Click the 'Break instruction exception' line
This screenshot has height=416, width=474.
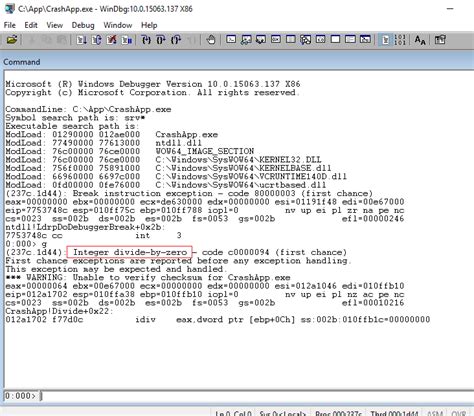(x=189, y=194)
